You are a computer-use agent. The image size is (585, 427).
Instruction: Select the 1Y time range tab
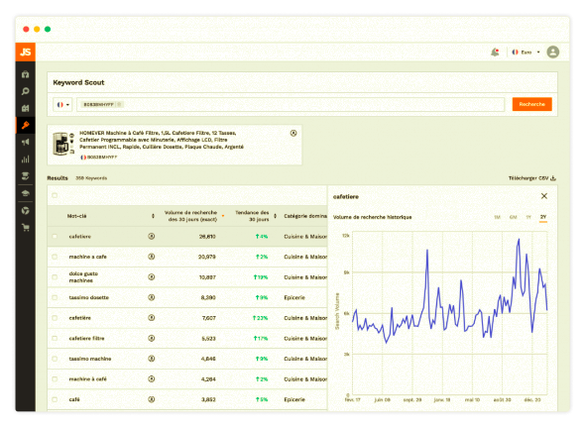(x=528, y=217)
